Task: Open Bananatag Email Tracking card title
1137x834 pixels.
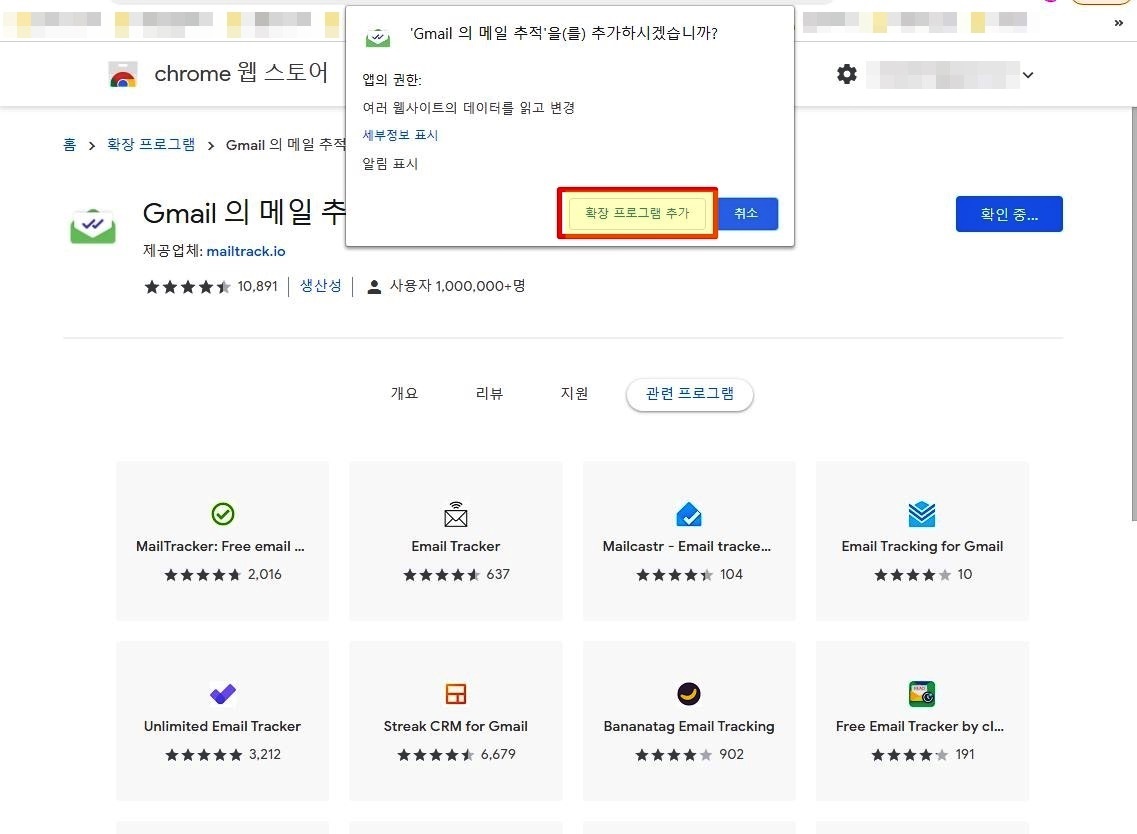Action: 689,726
